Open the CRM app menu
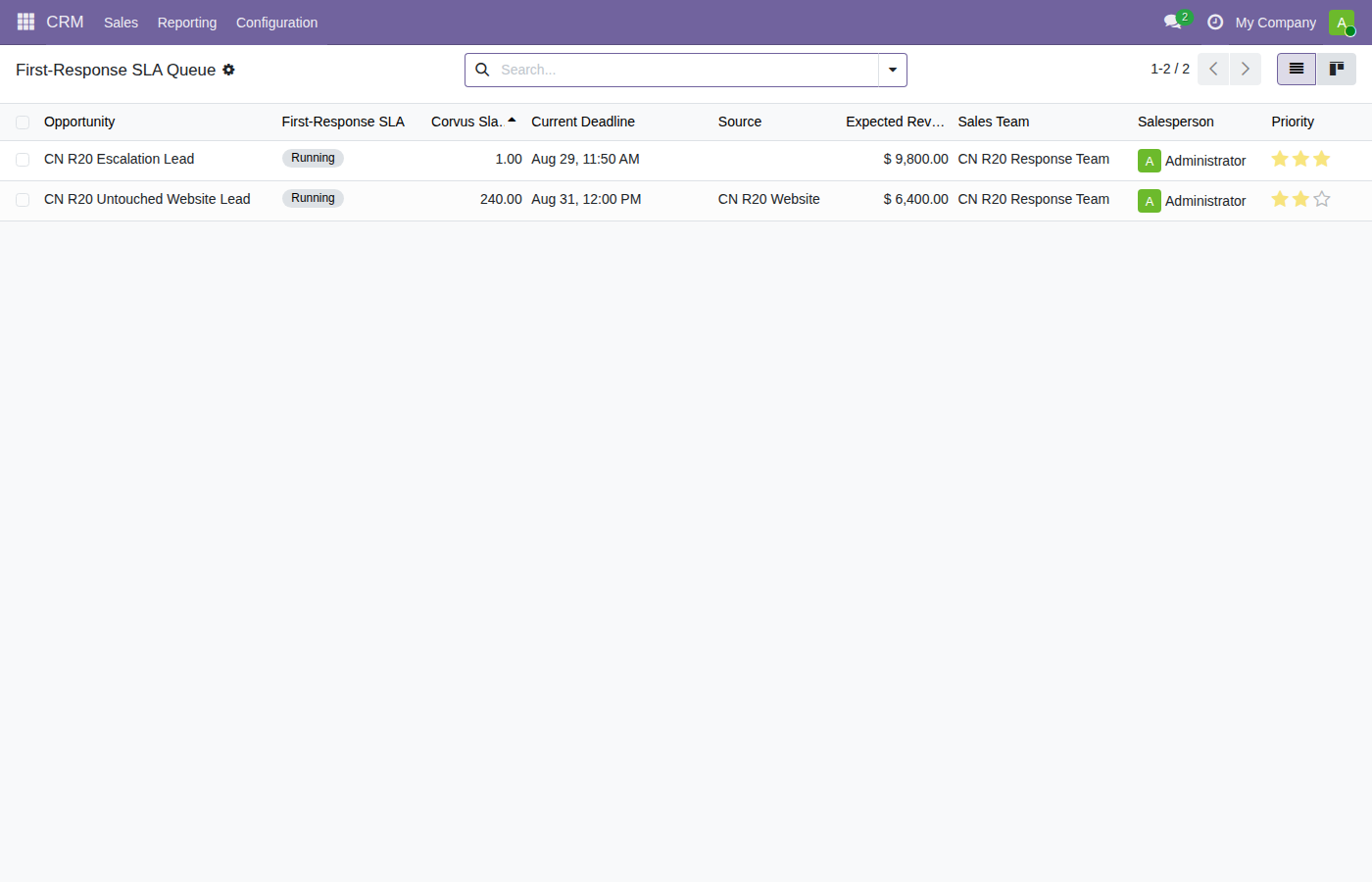This screenshot has width=1372, height=882. pyautogui.click(x=65, y=22)
